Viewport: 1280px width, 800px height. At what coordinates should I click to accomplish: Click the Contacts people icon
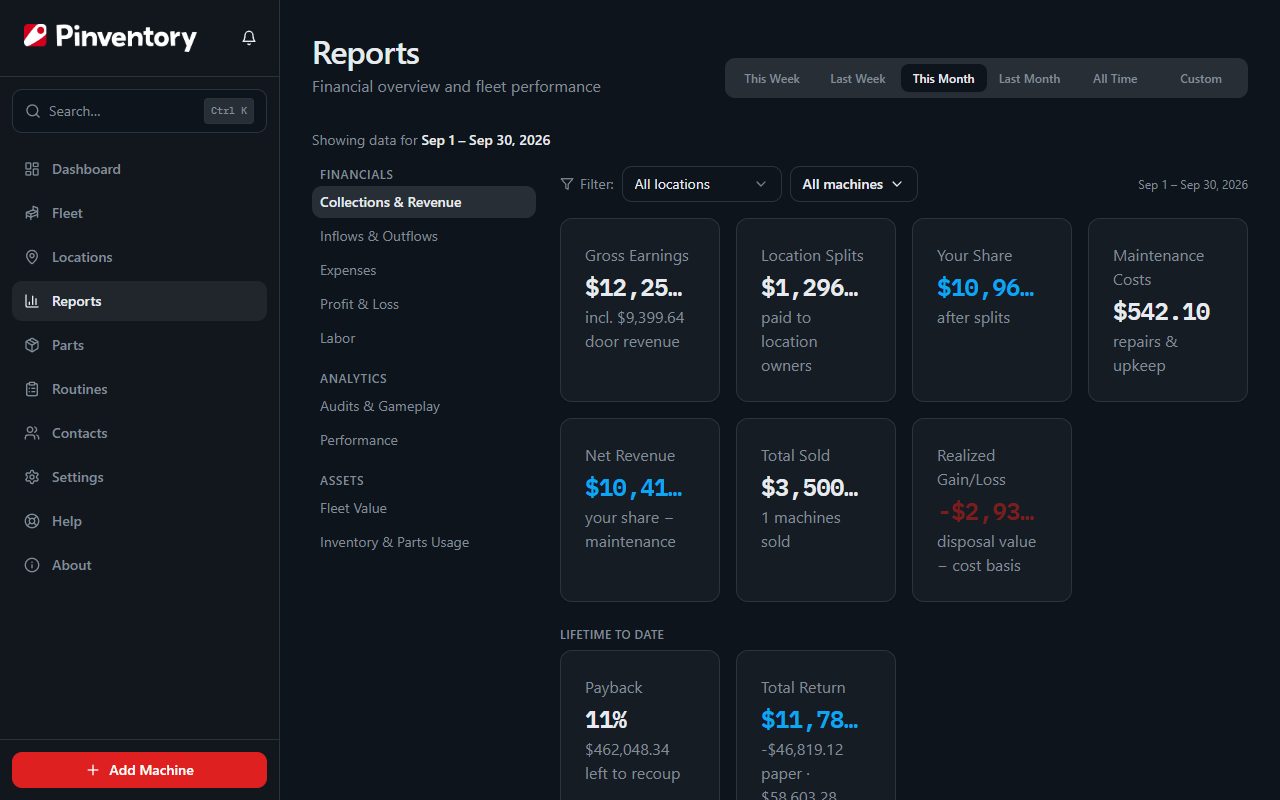point(32,433)
